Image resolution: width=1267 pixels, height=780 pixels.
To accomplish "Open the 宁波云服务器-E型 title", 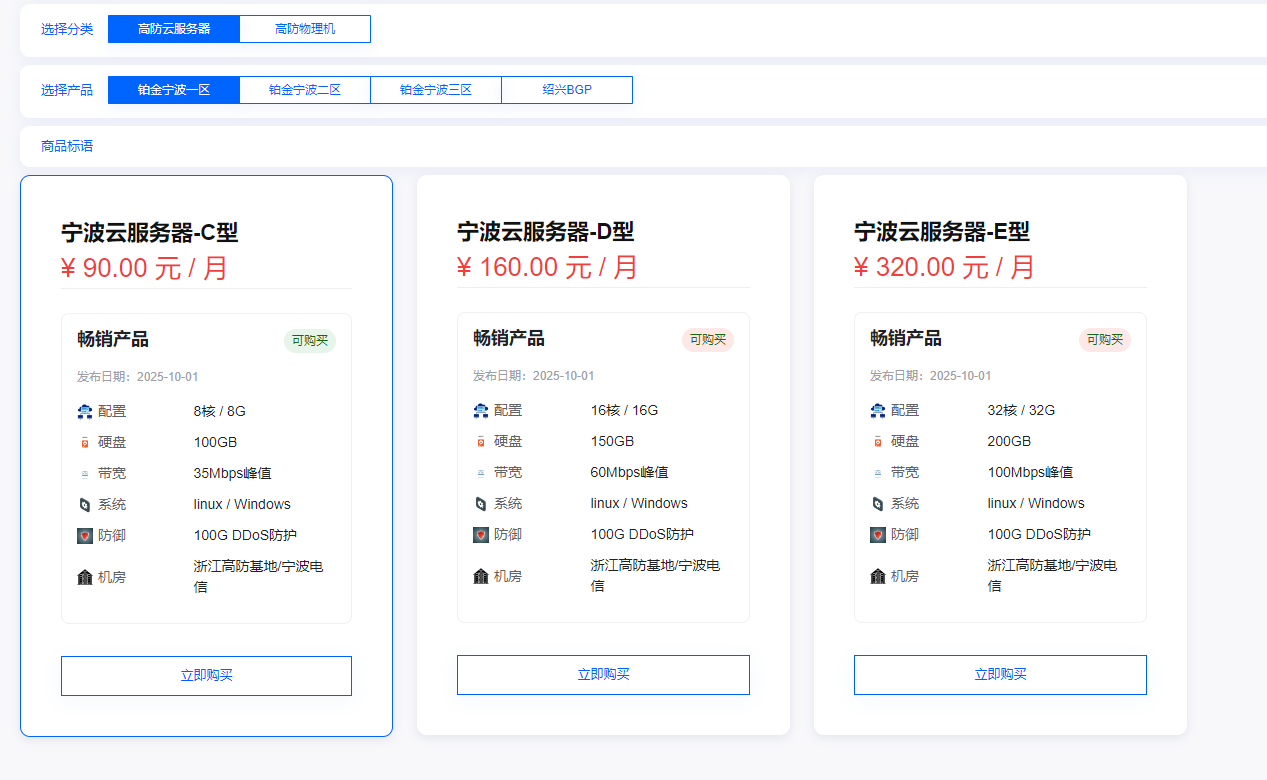I will tap(941, 232).
